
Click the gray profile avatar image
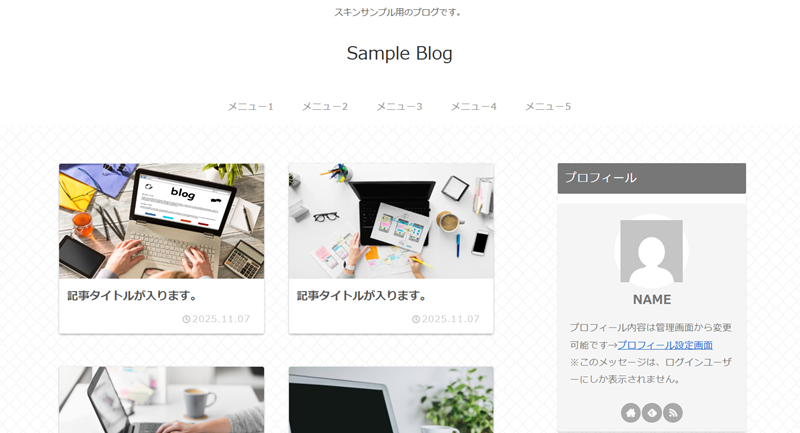pyautogui.click(x=652, y=251)
